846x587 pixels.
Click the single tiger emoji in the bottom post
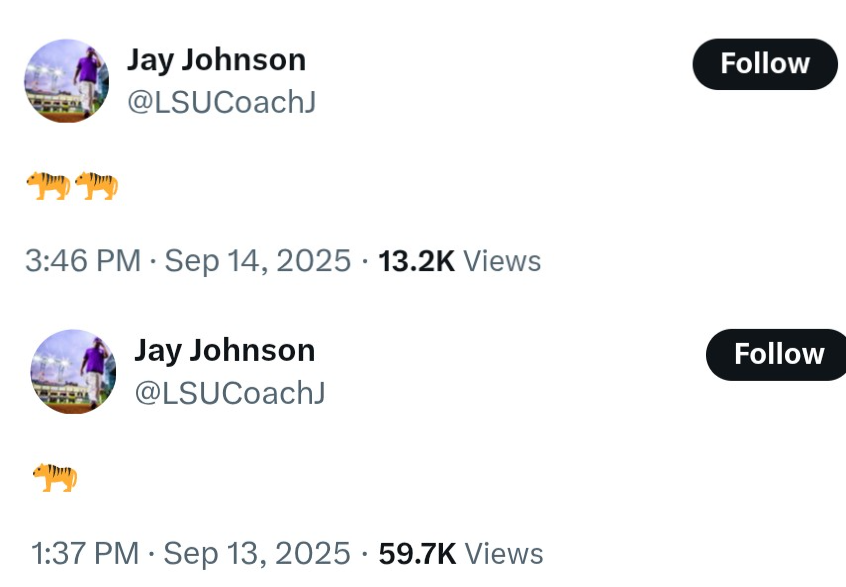pos(54,477)
